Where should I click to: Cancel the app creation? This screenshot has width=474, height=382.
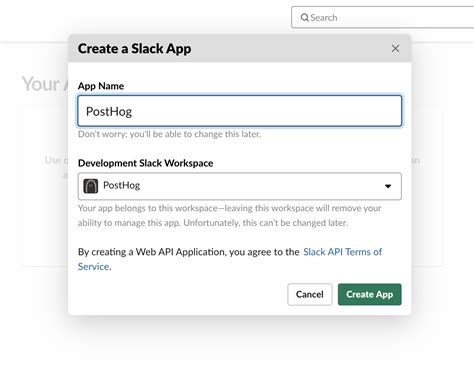(310, 294)
